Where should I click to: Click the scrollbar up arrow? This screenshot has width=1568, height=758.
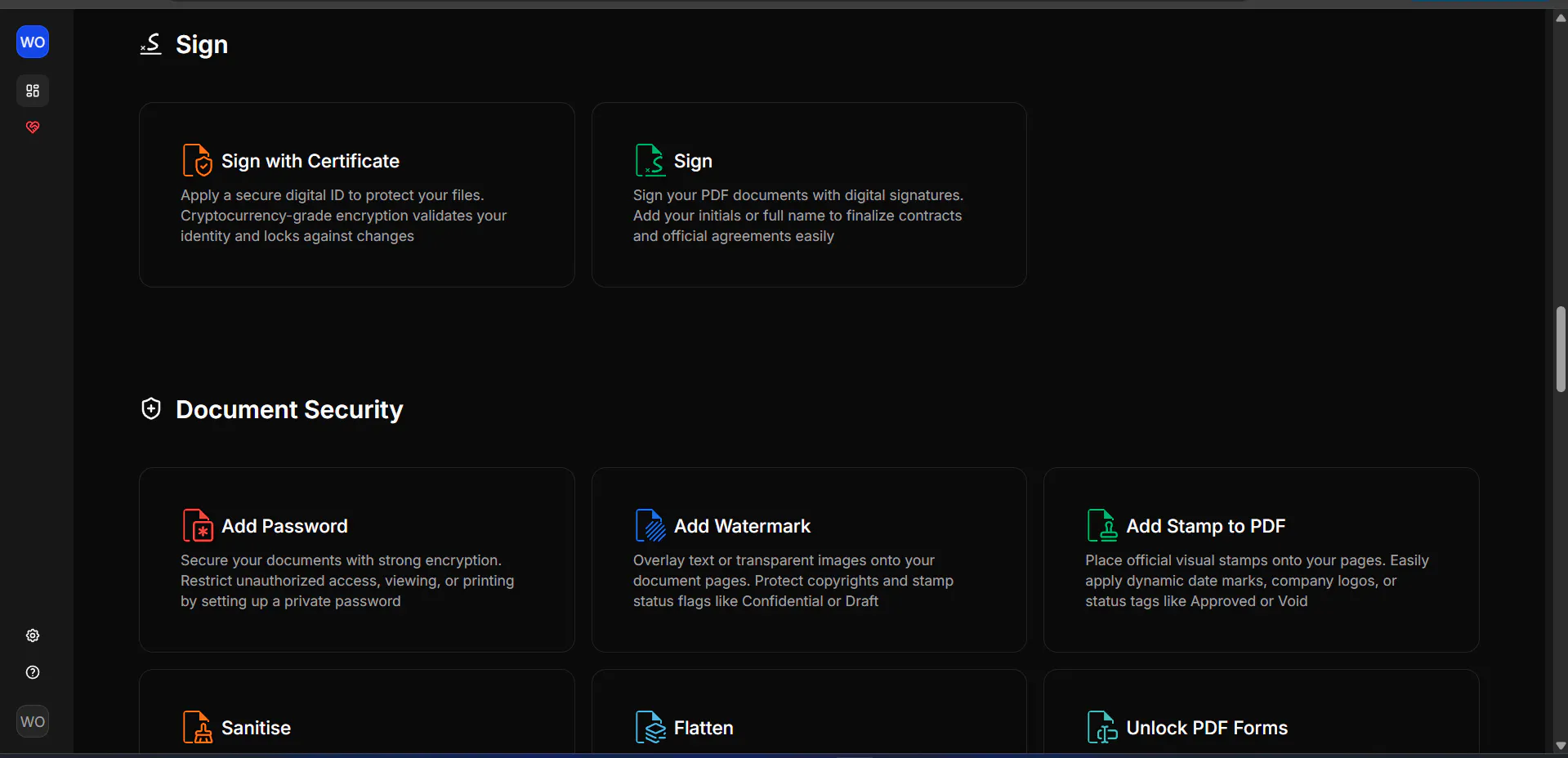[x=1561, y=18]
